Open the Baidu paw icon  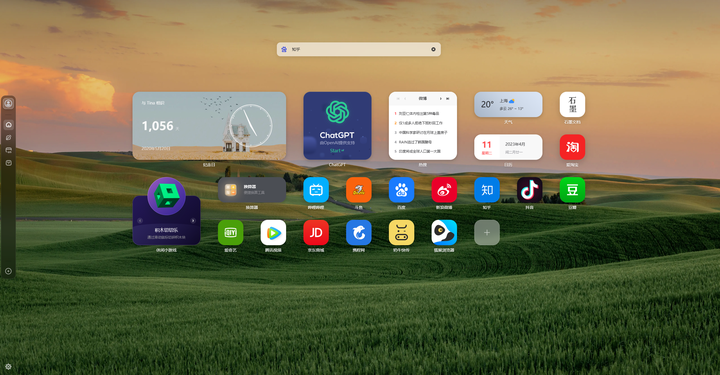coord(401,190)
